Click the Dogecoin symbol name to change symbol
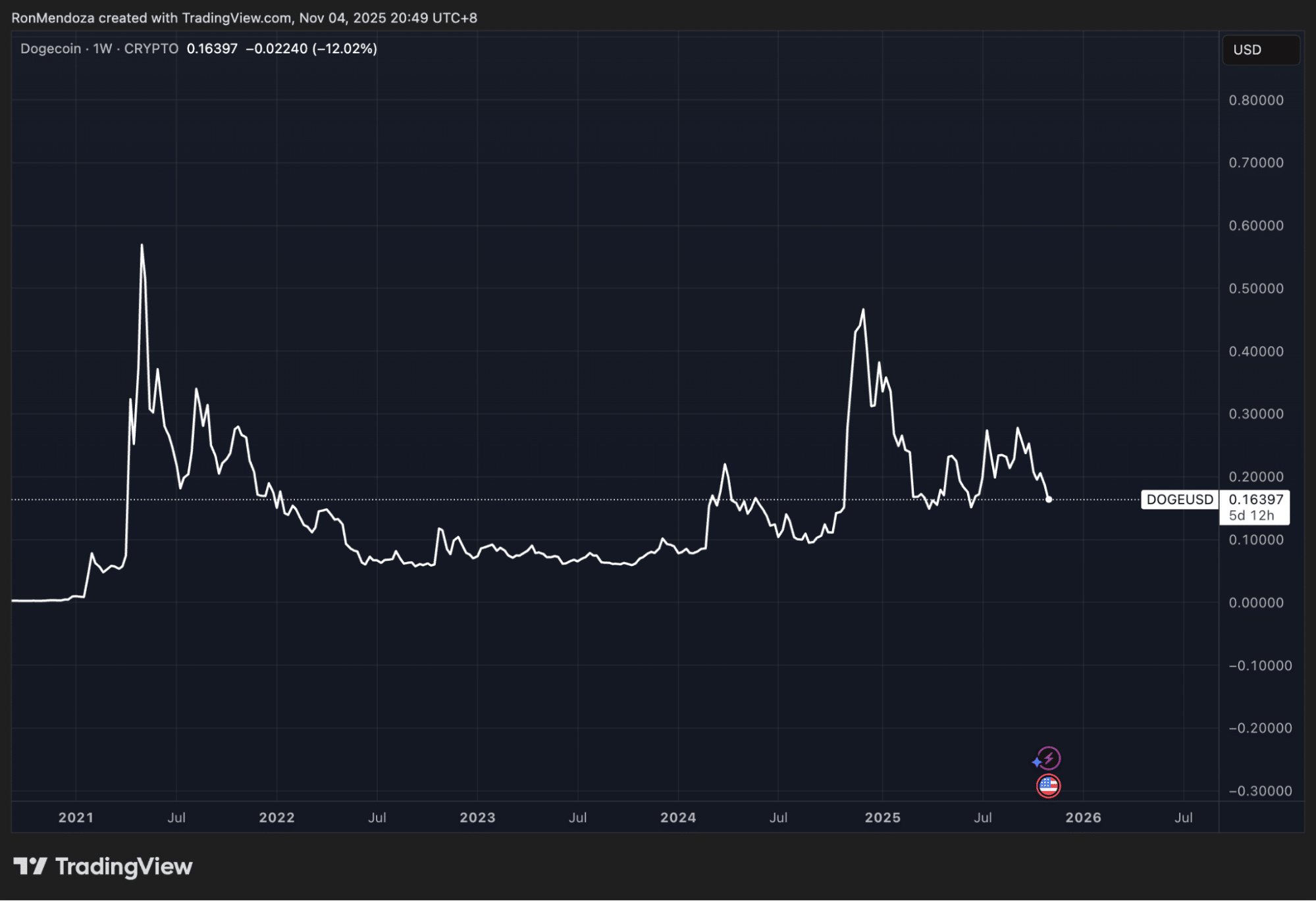The image size is (1316, 901). click(49, 48)
